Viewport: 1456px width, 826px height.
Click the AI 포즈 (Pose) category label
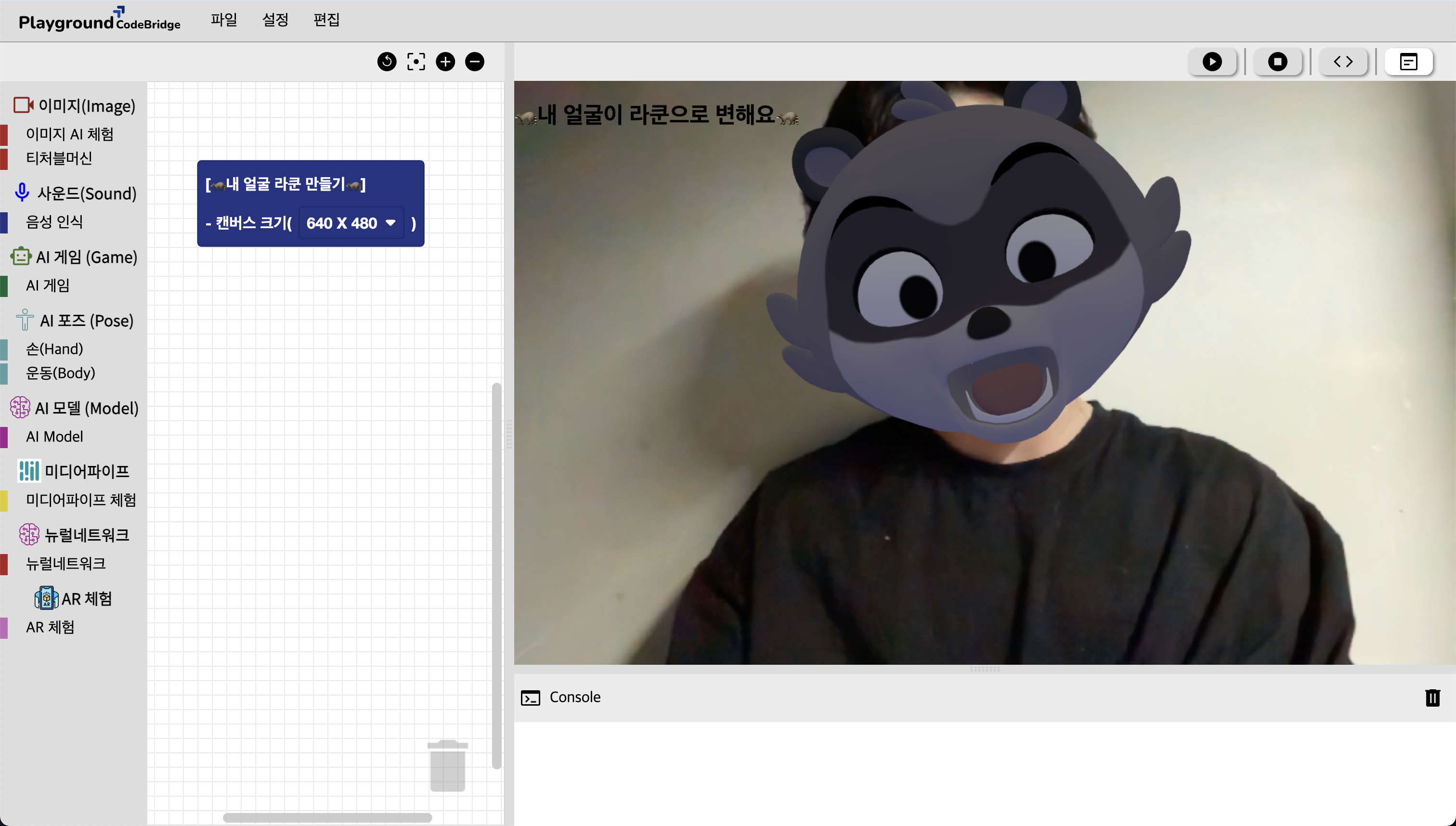click(x=87, y=321)
